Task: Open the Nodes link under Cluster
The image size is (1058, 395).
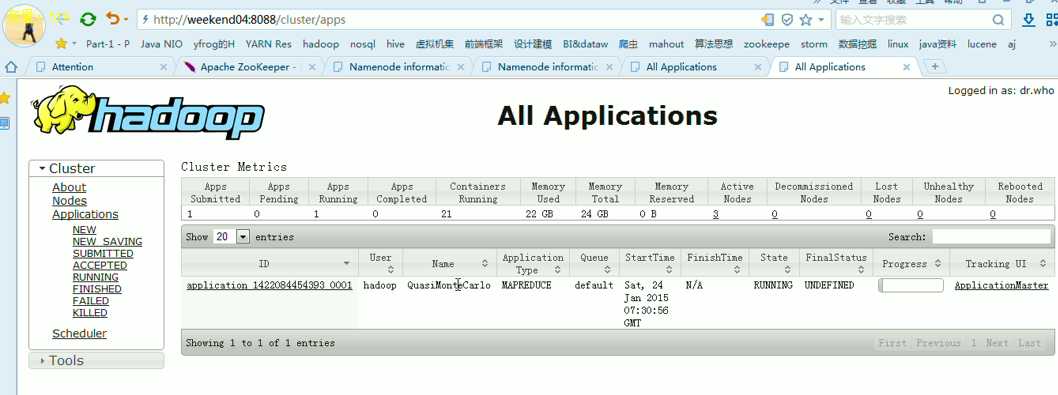Action: point(69,201)
